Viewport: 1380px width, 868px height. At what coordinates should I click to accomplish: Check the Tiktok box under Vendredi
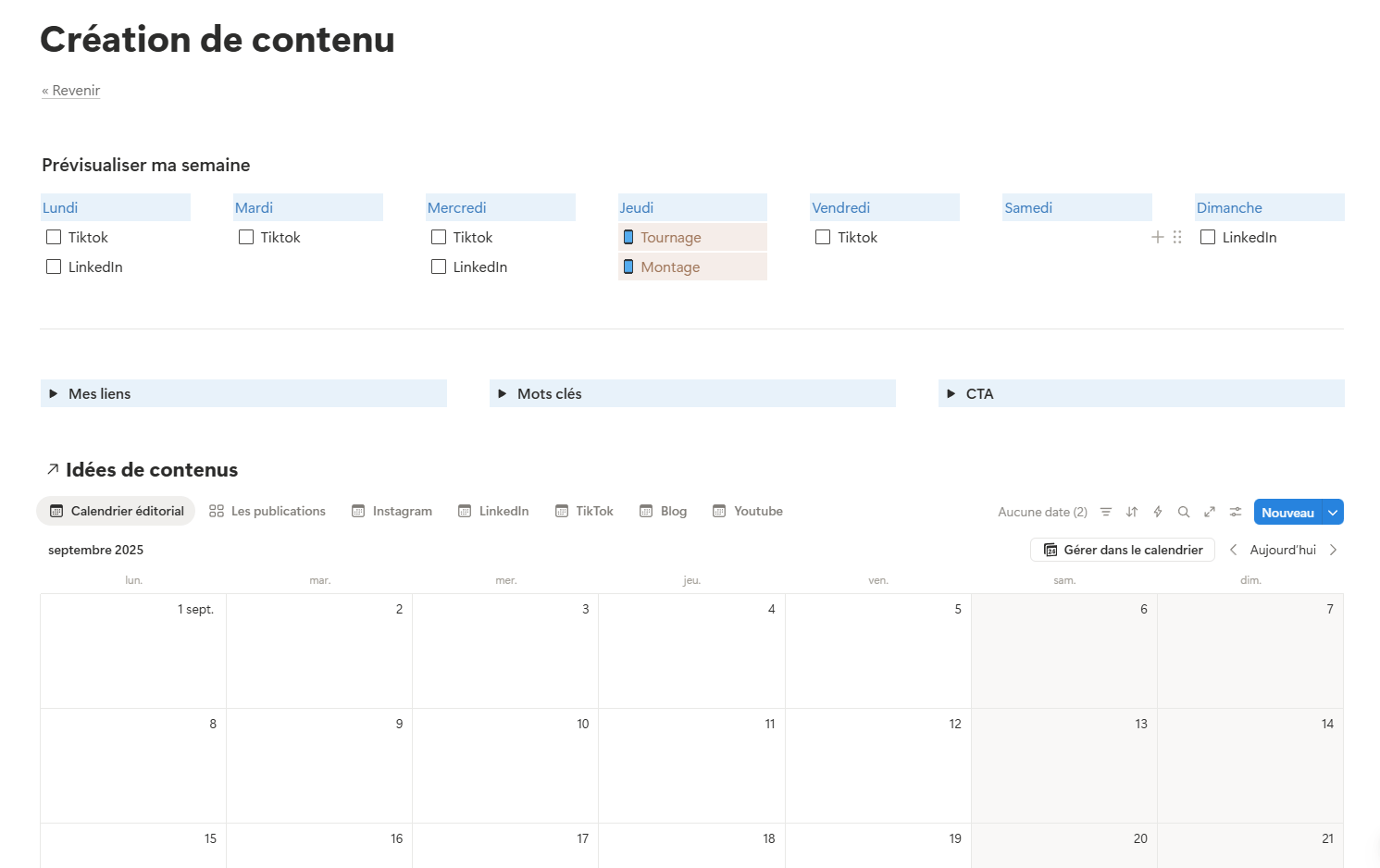pos(823,238)
